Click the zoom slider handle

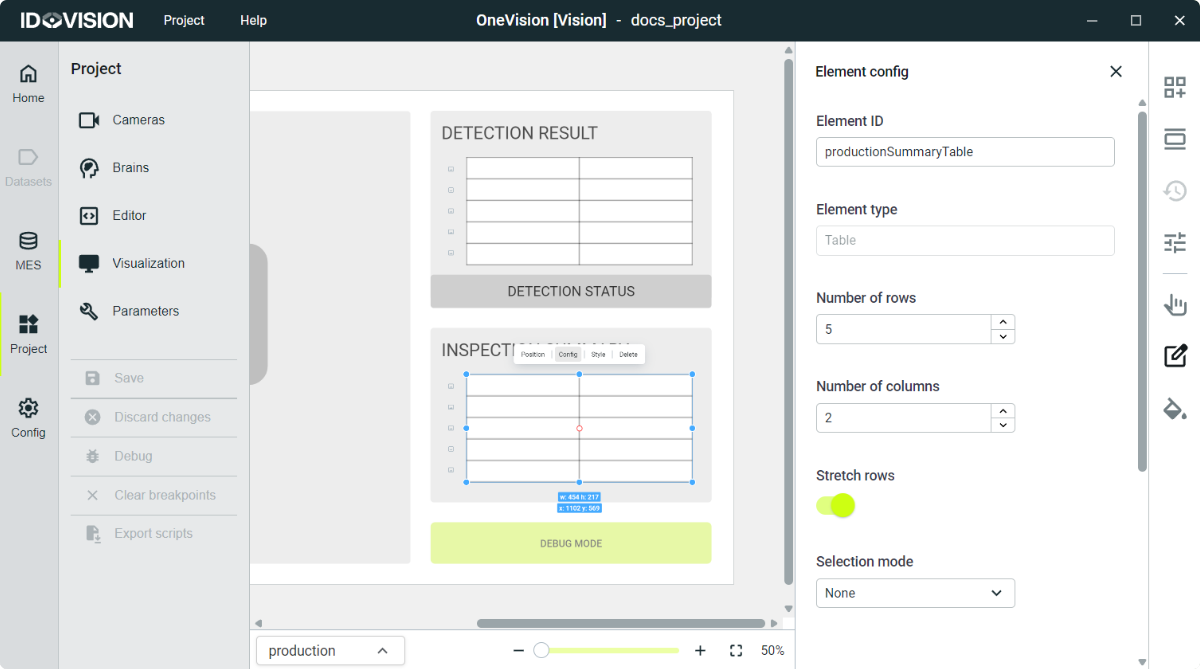coord(541,651)
